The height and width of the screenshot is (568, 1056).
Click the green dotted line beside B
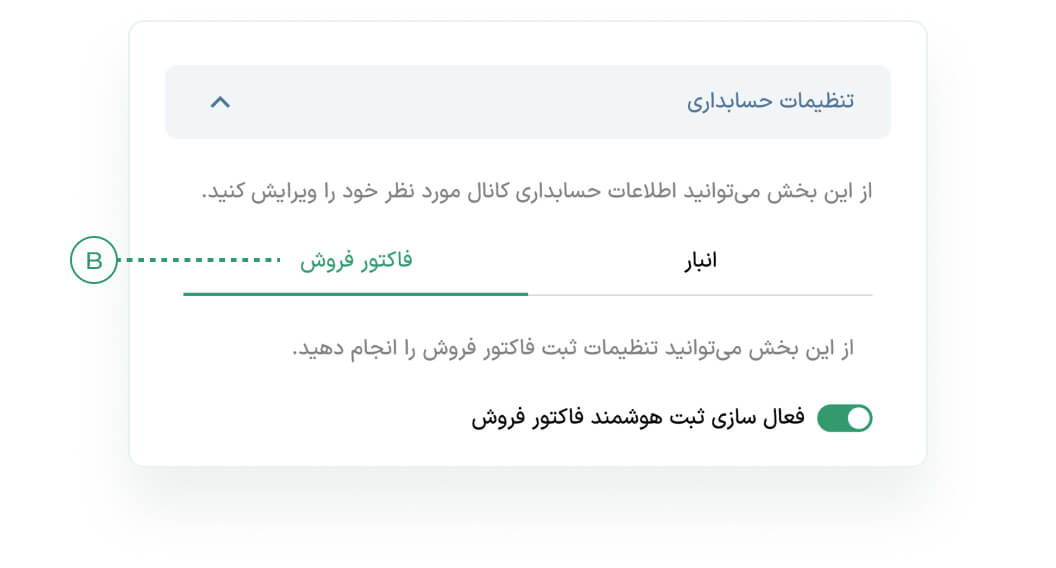(x=200, y=261)
